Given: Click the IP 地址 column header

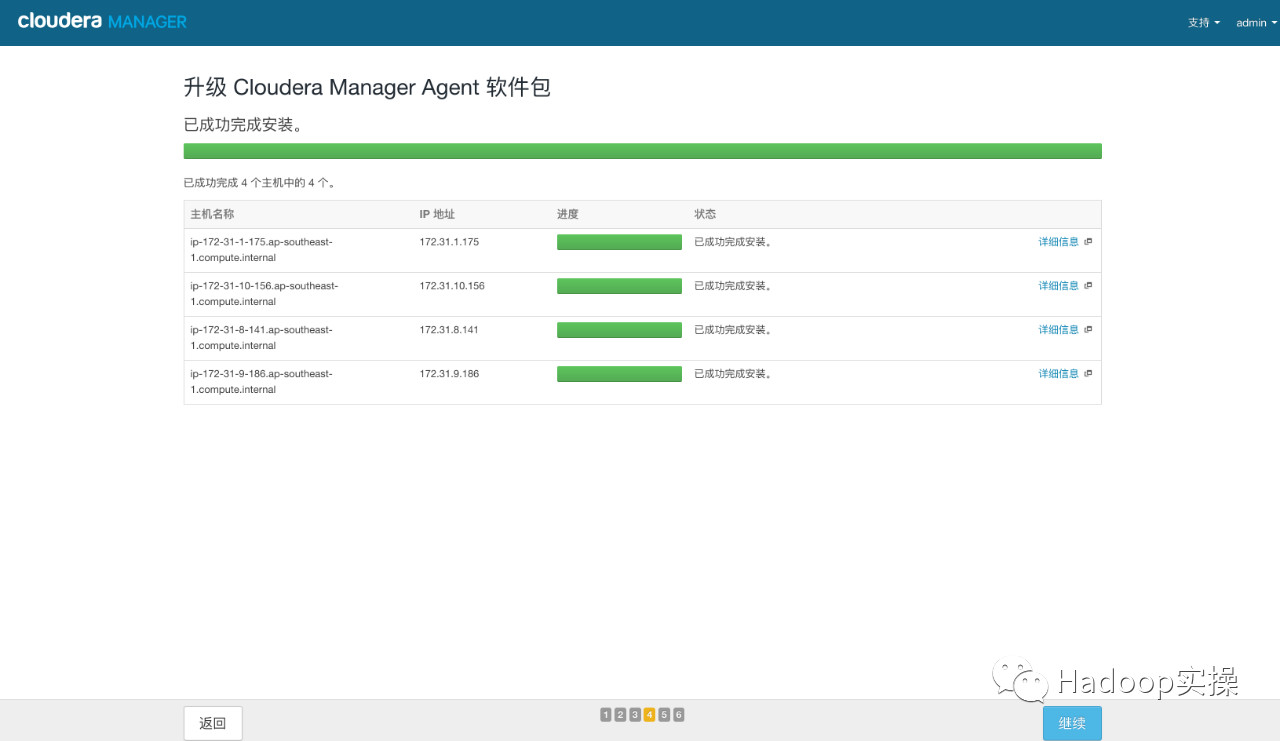Looking at the screenshot, I should (437, 214).
